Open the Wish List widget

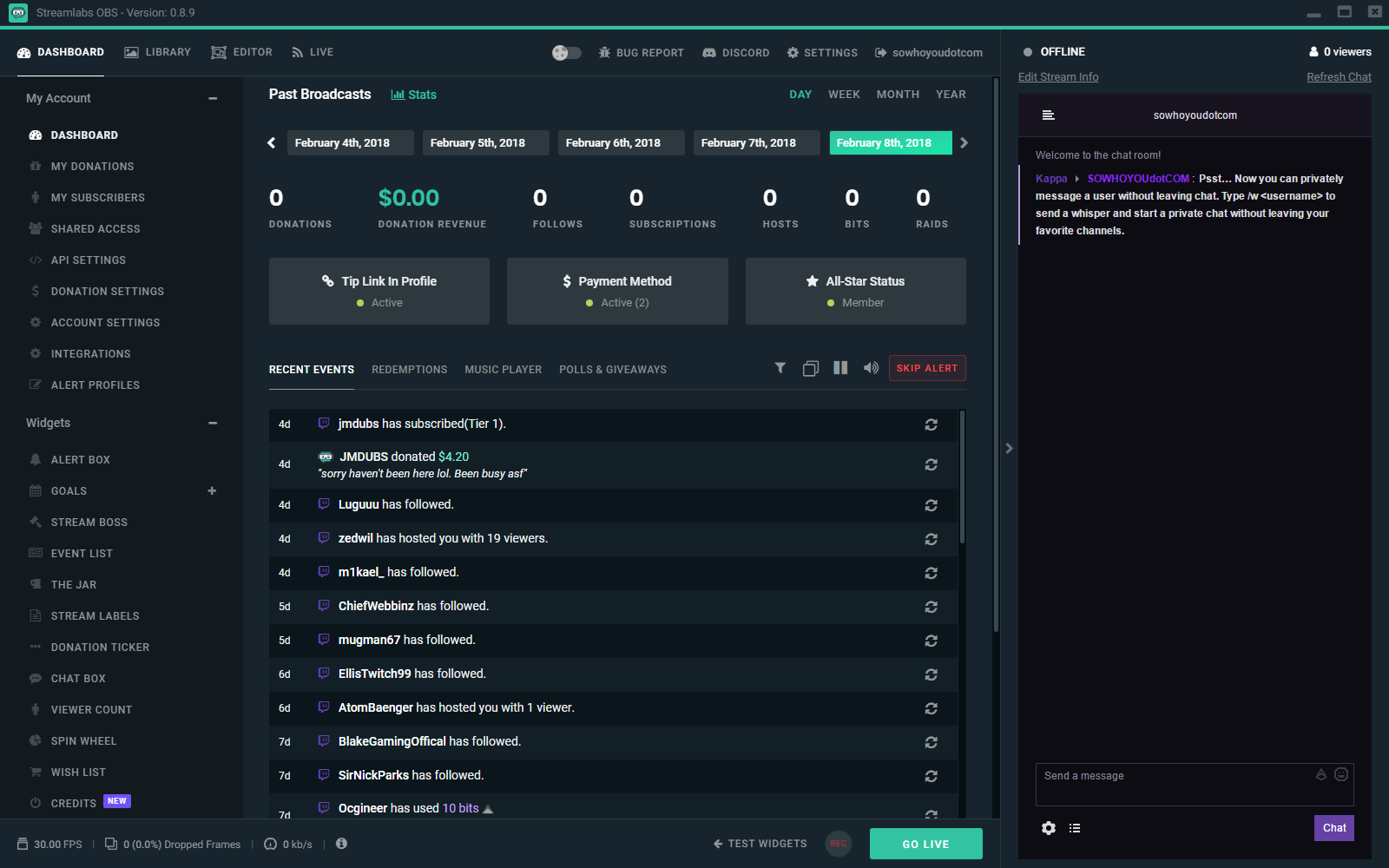coord(78,773)
